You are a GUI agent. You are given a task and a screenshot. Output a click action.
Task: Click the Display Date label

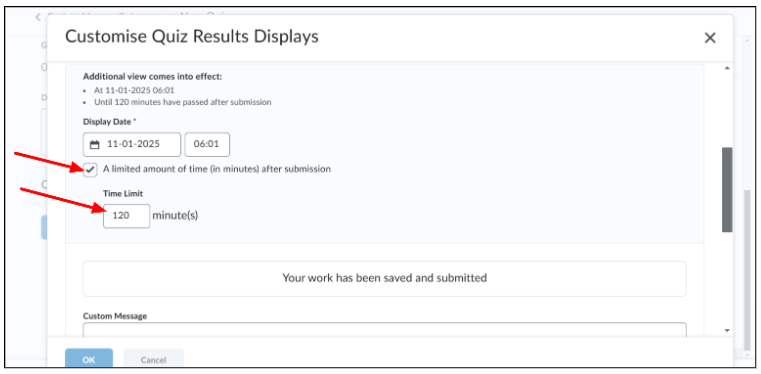[109, 121]
